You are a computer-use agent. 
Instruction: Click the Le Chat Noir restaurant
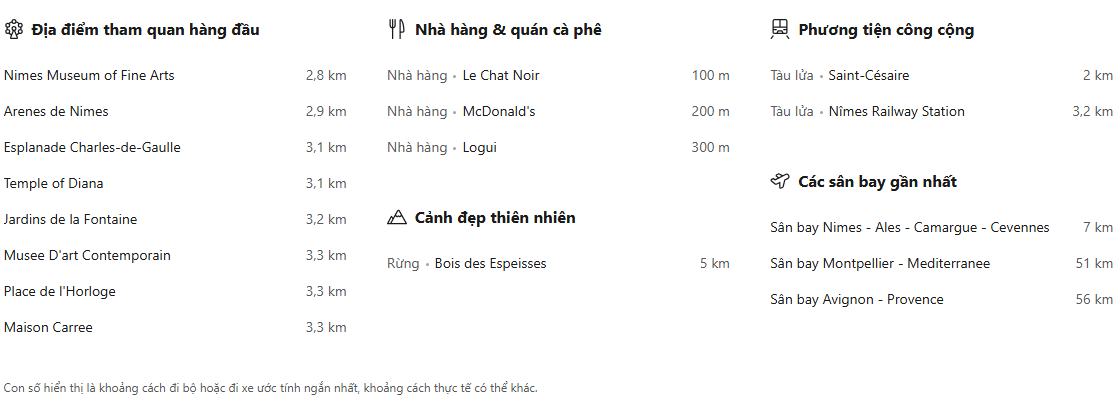tap(501, 76)
